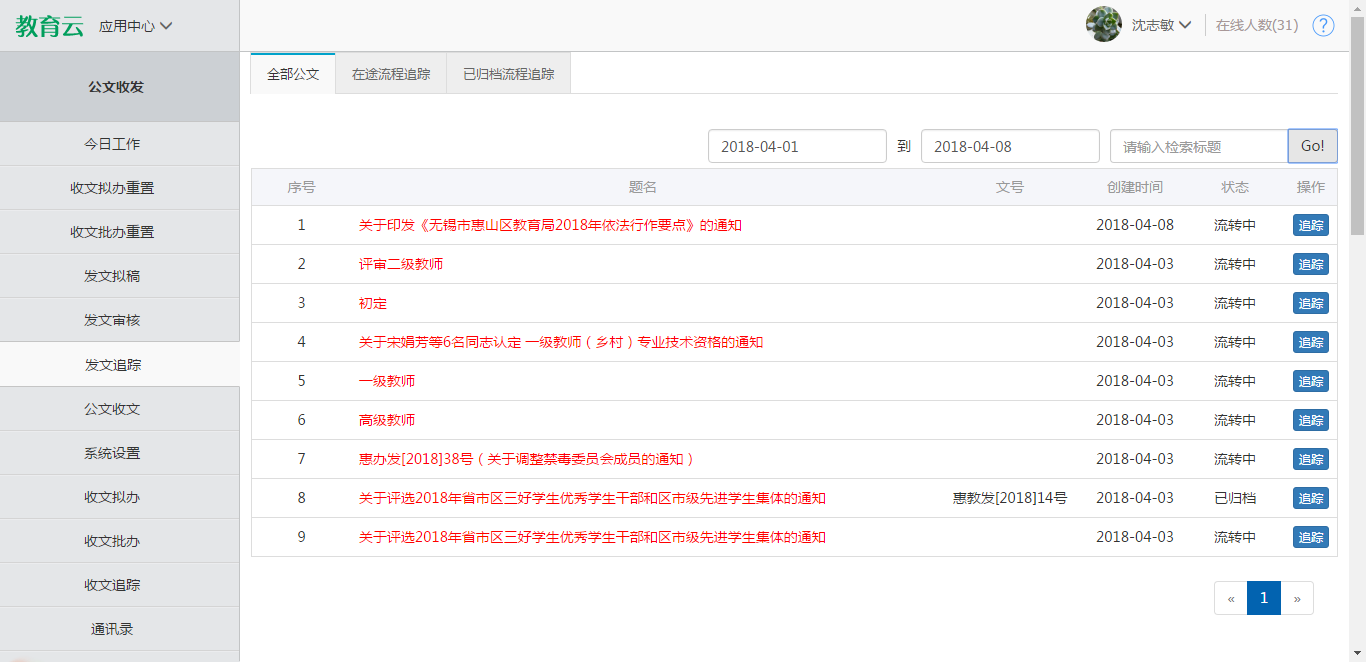Click the help question mark icon
Viewport: 1366px width, 662px height.
[x=1323, y=25]
